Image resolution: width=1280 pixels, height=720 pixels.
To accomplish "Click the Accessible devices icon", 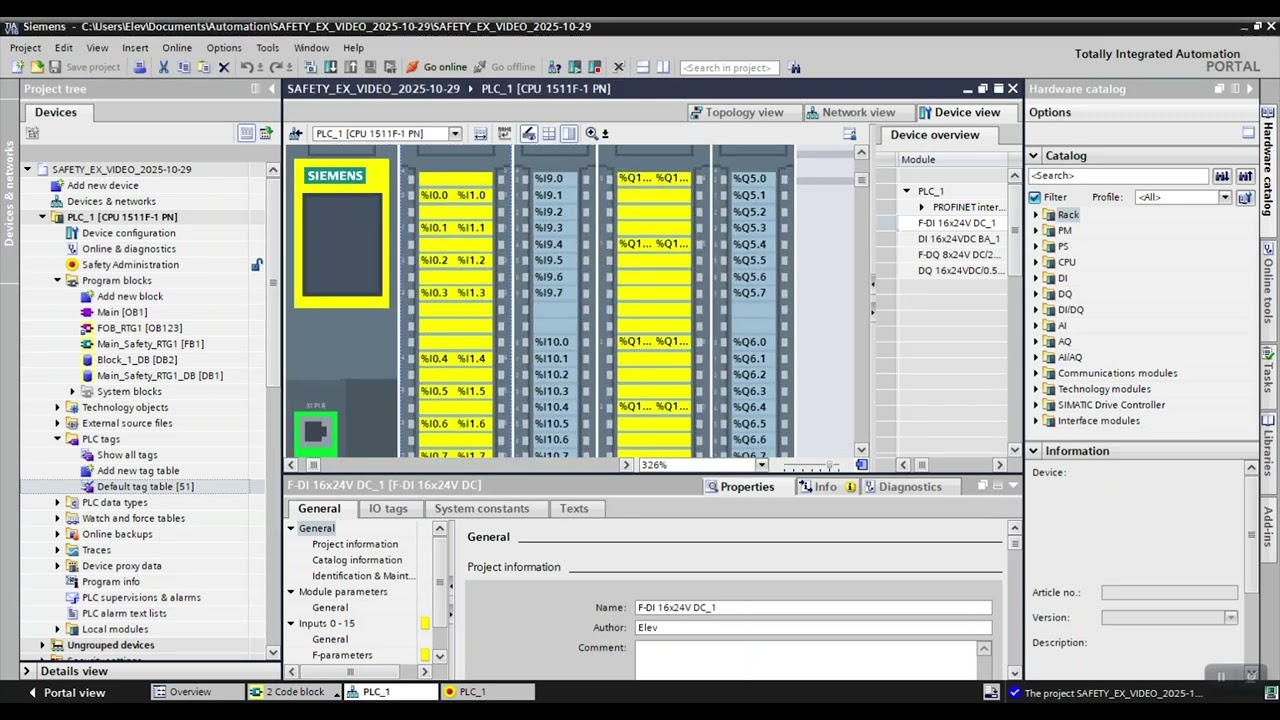I will tap(555, 67).
